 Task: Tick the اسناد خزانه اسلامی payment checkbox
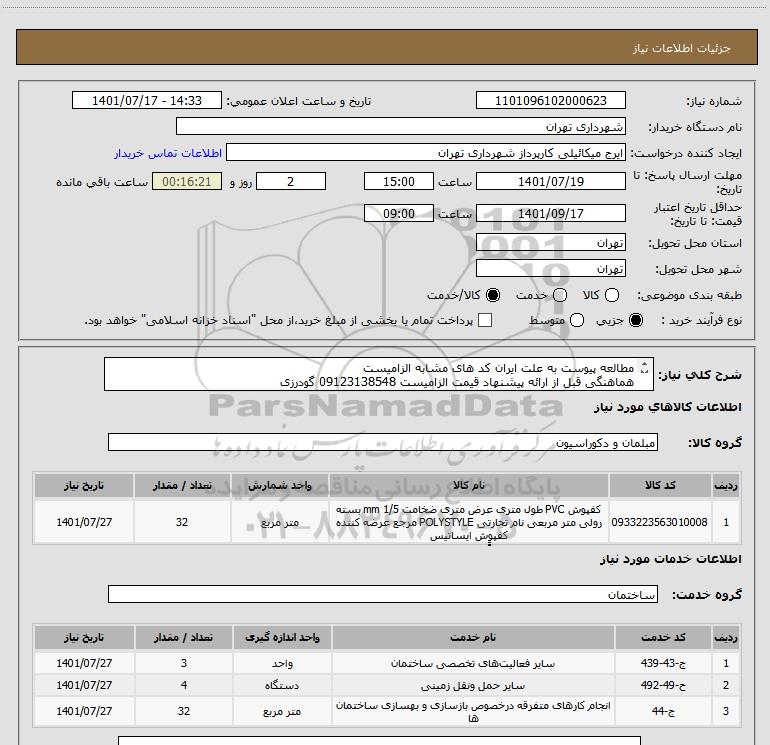tap(485, 320)
